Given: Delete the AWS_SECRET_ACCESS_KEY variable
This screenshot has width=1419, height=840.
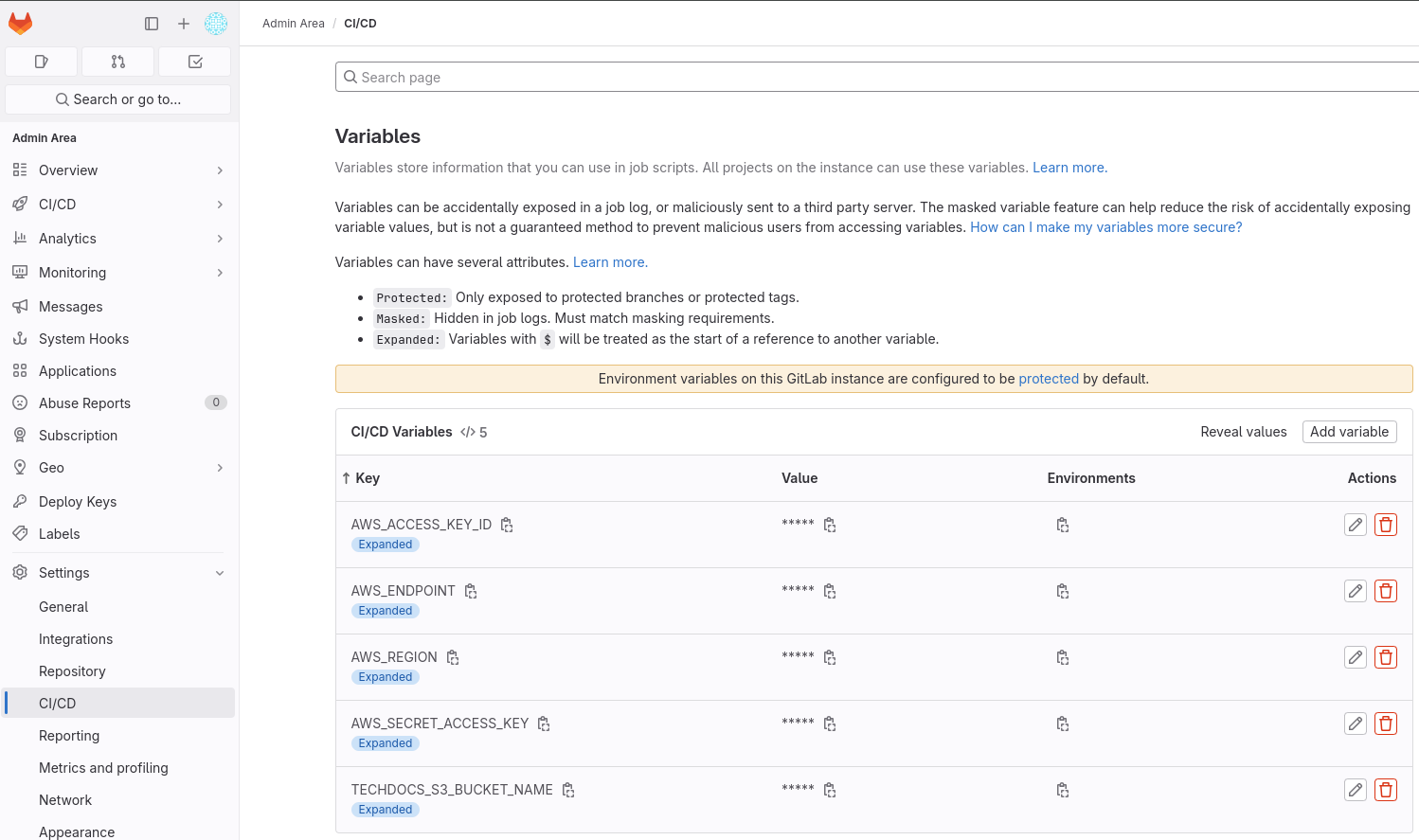Looking at the screenshot, I should [x=1386, y=724].
